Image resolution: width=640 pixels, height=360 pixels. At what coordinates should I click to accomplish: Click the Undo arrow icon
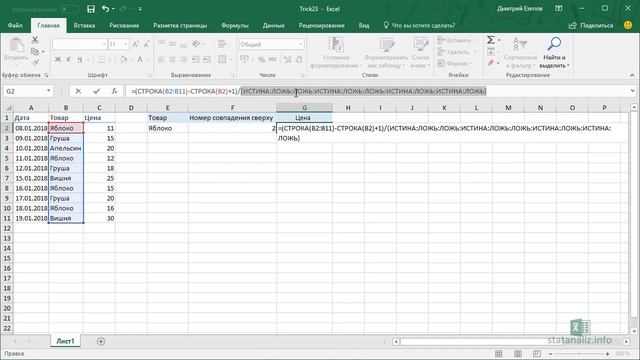click(106, 9)
